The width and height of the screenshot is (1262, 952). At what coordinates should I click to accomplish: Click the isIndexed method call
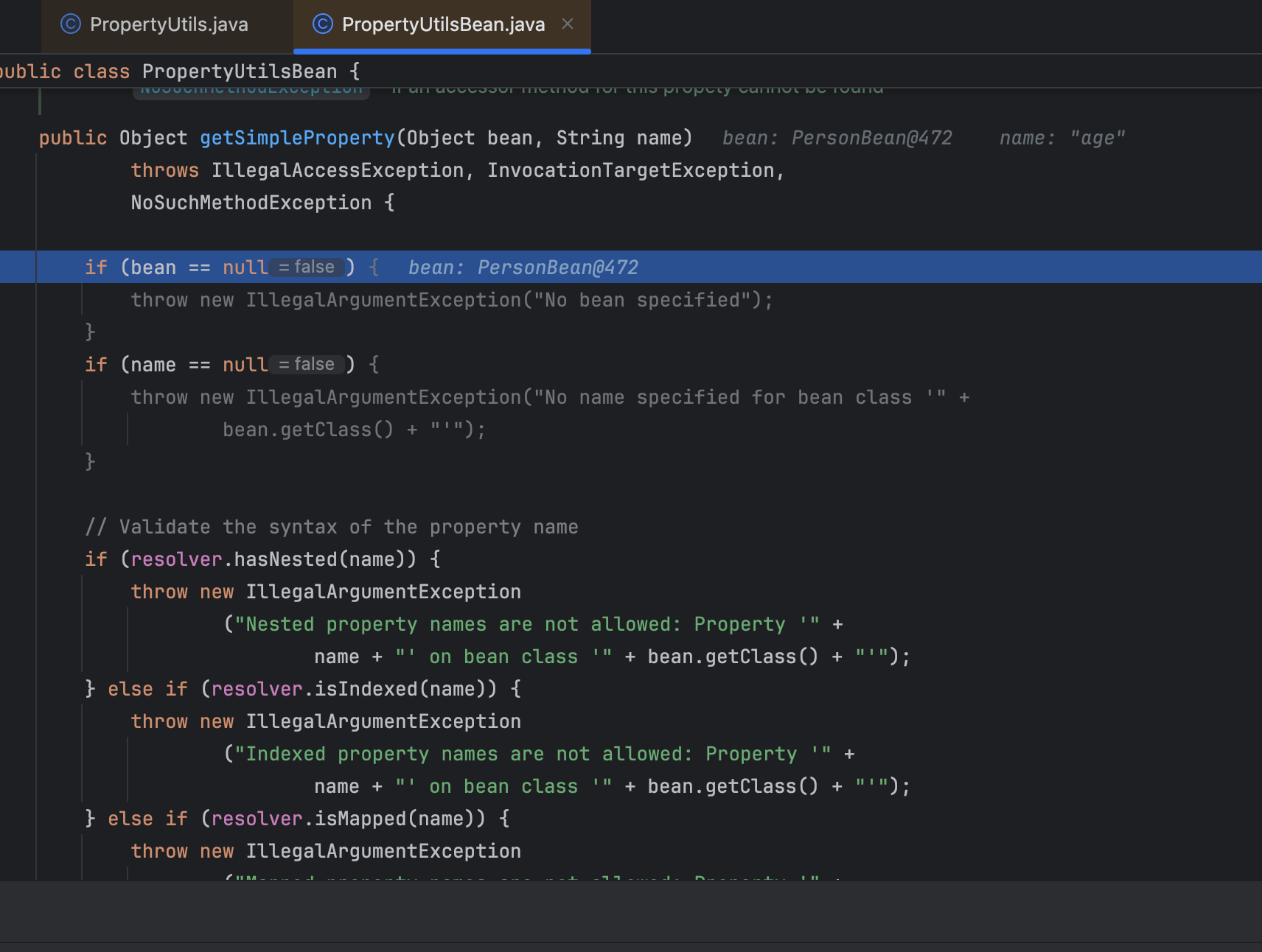click(x=366, y=689)
